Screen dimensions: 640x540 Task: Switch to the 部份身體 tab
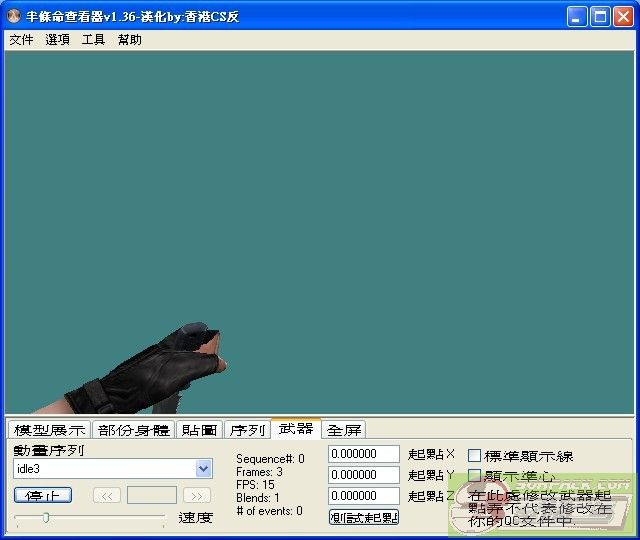(133, 429)
